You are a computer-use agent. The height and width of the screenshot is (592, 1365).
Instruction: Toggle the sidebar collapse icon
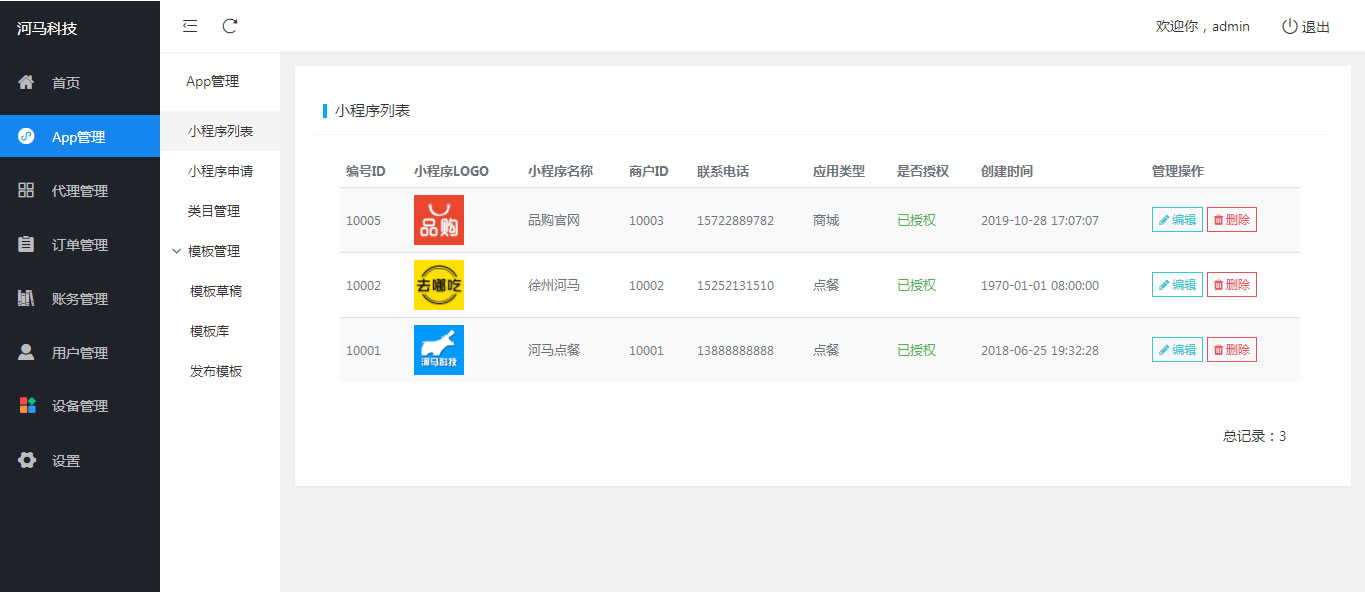pos(189,26)
